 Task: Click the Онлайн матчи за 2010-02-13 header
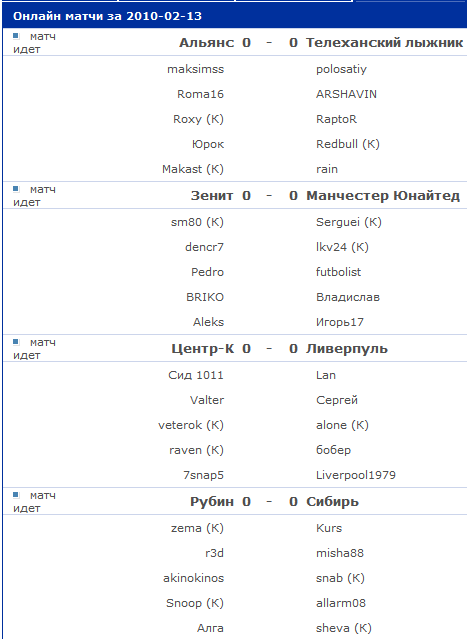(x=108, y=16)
